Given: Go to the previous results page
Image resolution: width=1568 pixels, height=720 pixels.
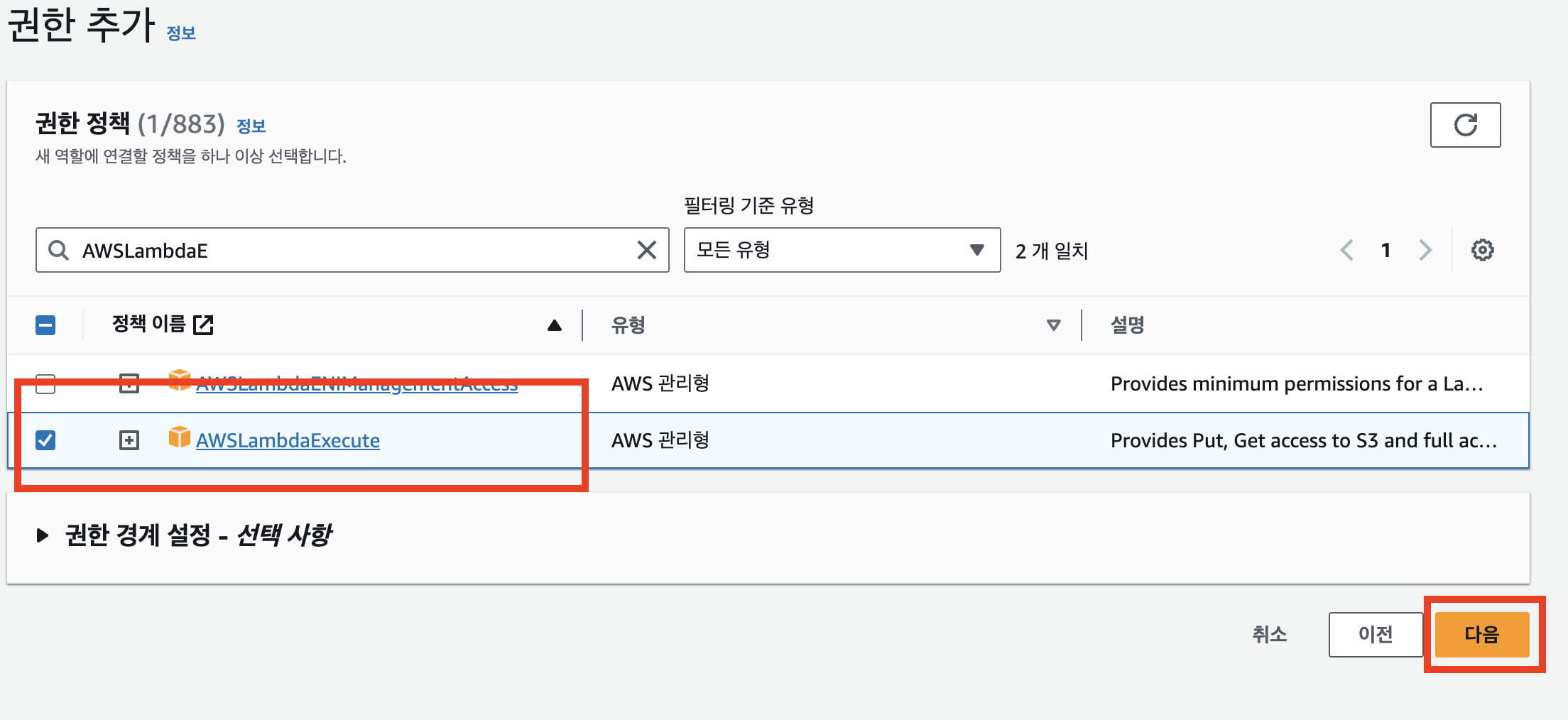Looking at the screenshot, I should [1346, 250].
